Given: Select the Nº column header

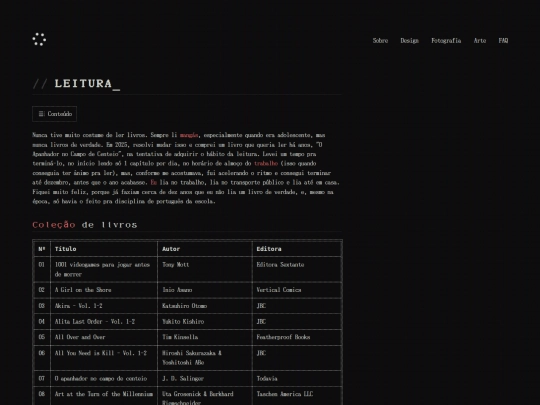Looking at the screenshot, I should [x=42, y=249].
